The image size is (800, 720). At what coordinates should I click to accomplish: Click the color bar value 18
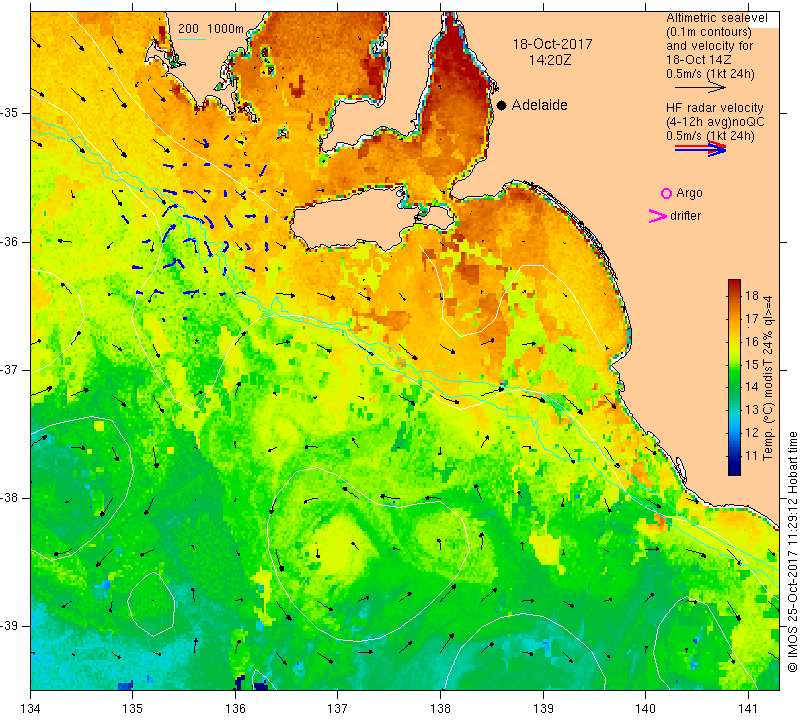752,295
